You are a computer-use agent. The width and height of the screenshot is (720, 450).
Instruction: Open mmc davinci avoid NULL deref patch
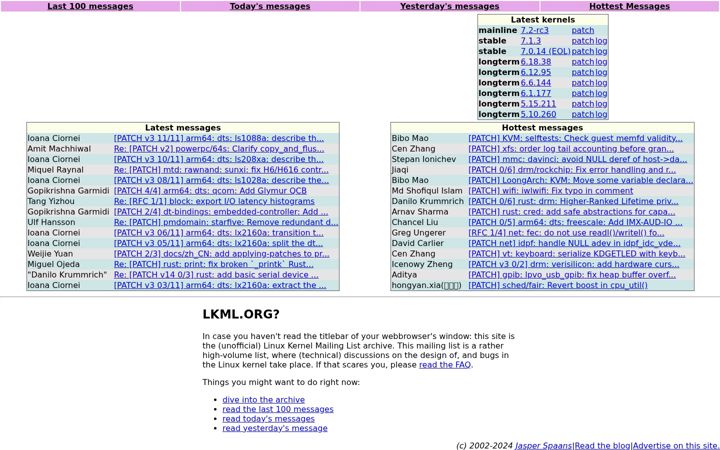point(578,159)
